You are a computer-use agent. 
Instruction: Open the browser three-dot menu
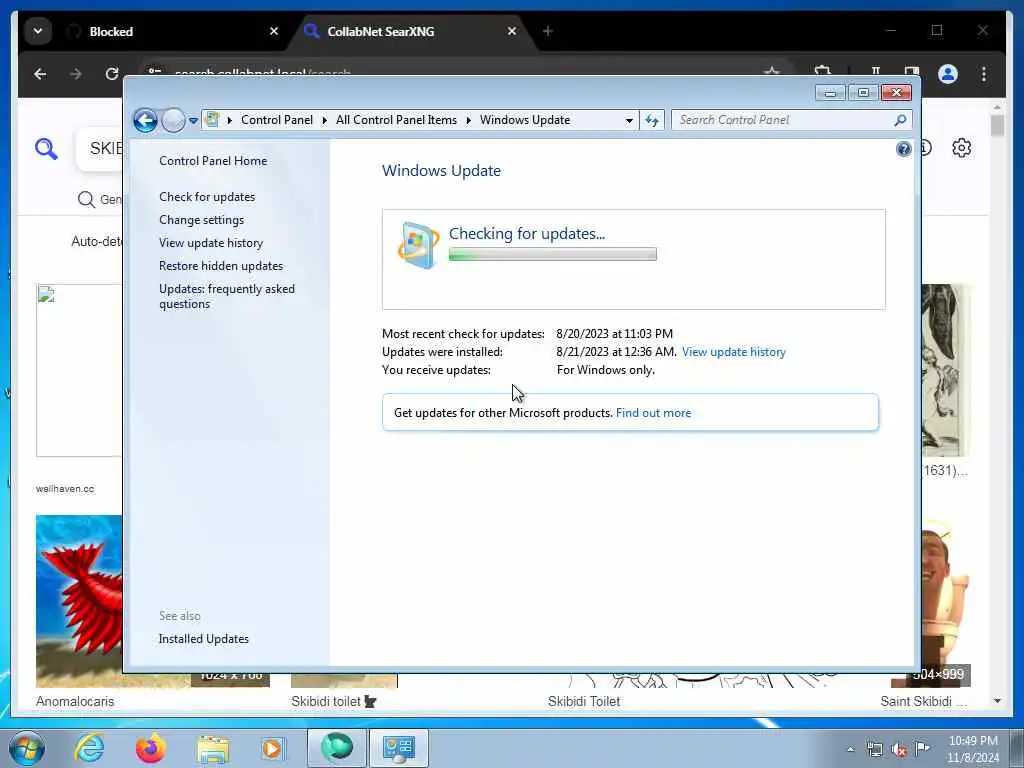click(984, 74)
